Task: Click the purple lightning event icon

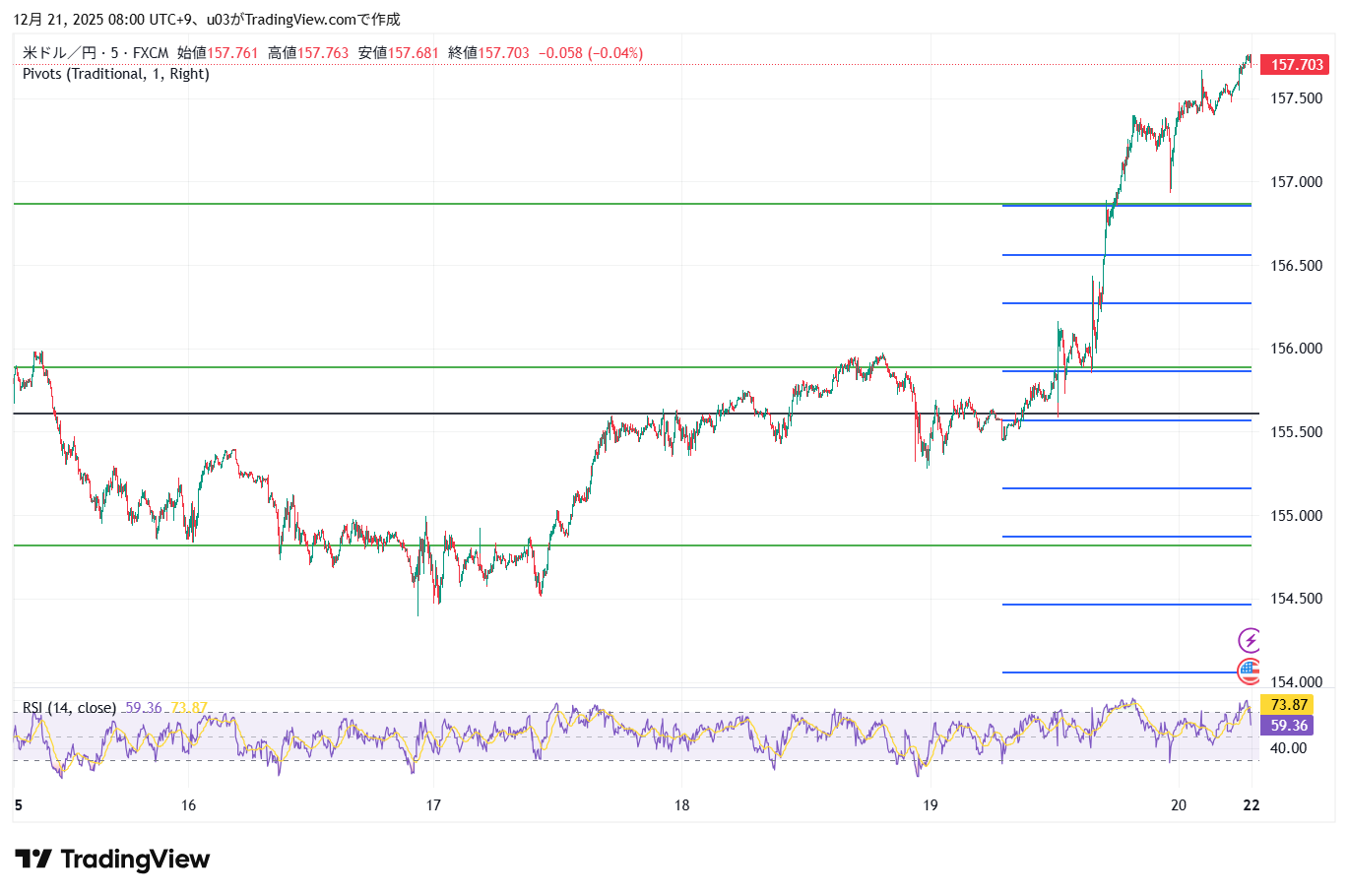Action: tap(1249, 641)
